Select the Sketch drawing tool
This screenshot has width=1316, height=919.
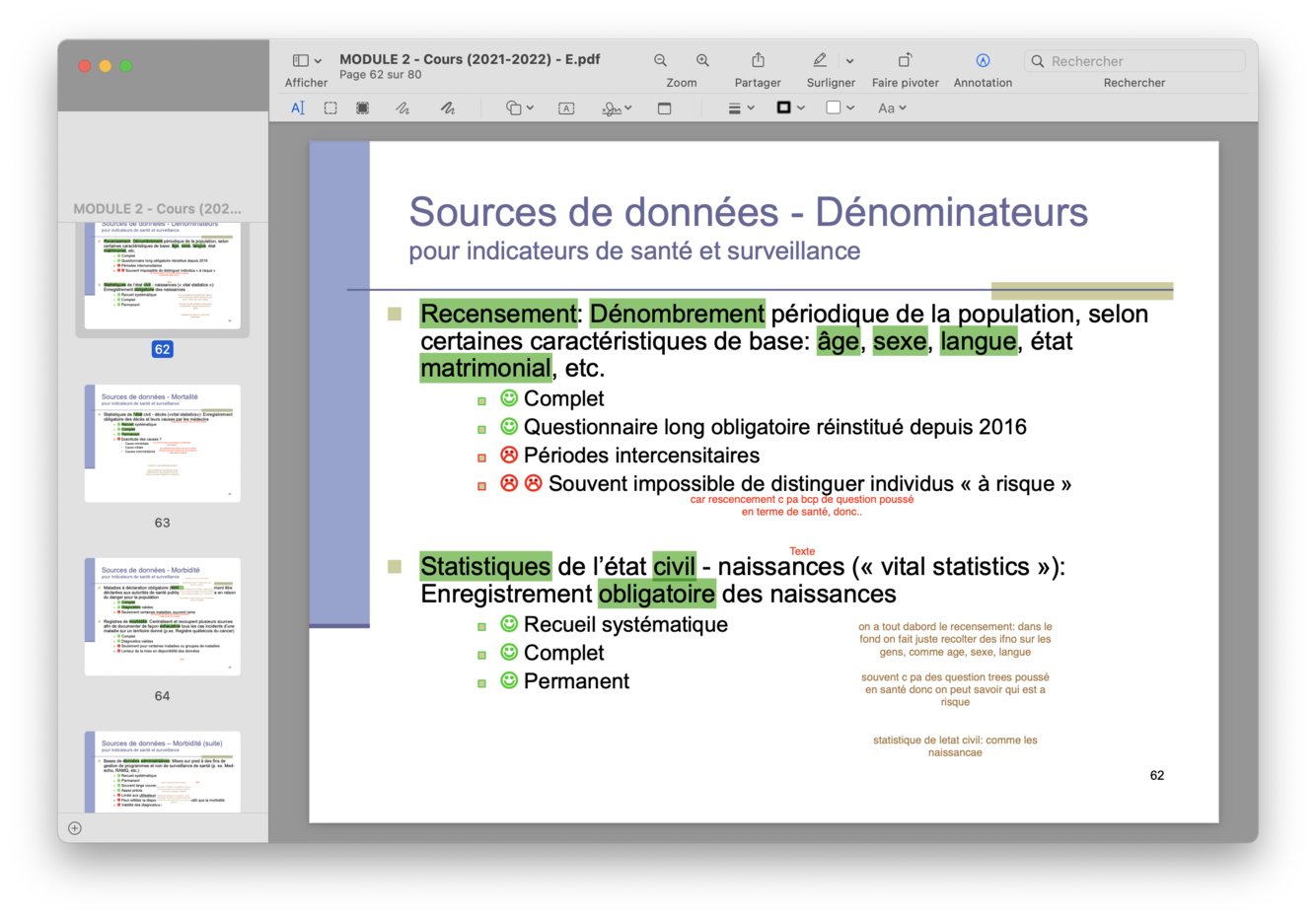pyautogui.click(x=403, y=108)
